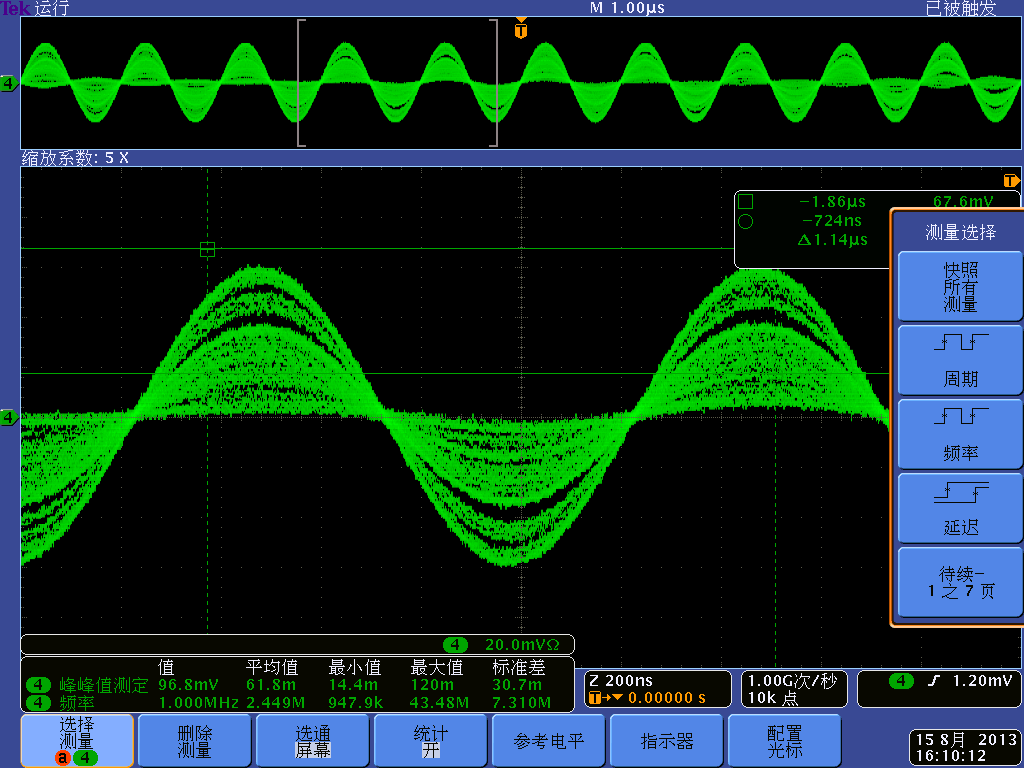Click the 2.449M mean frequency value
The height and width of the screenshot is (768, 1024).
(x=276, y=703)
